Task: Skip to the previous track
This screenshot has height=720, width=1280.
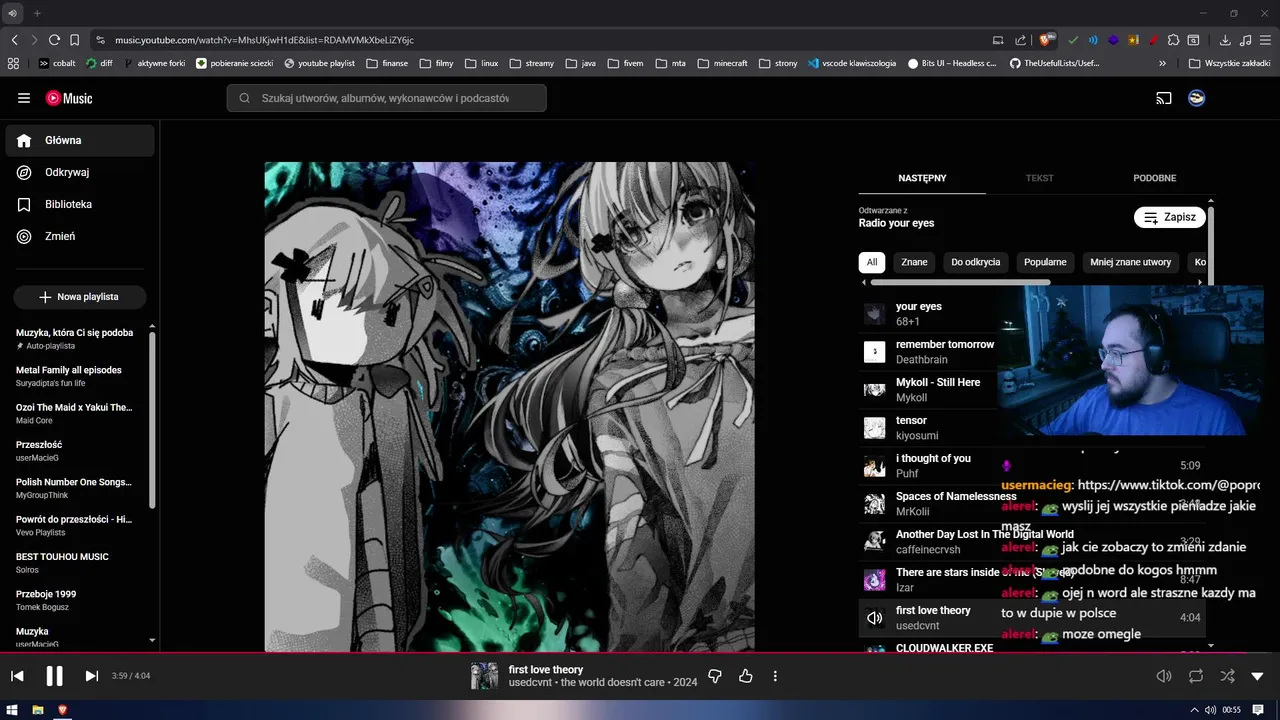Action: tap(17, 676)
